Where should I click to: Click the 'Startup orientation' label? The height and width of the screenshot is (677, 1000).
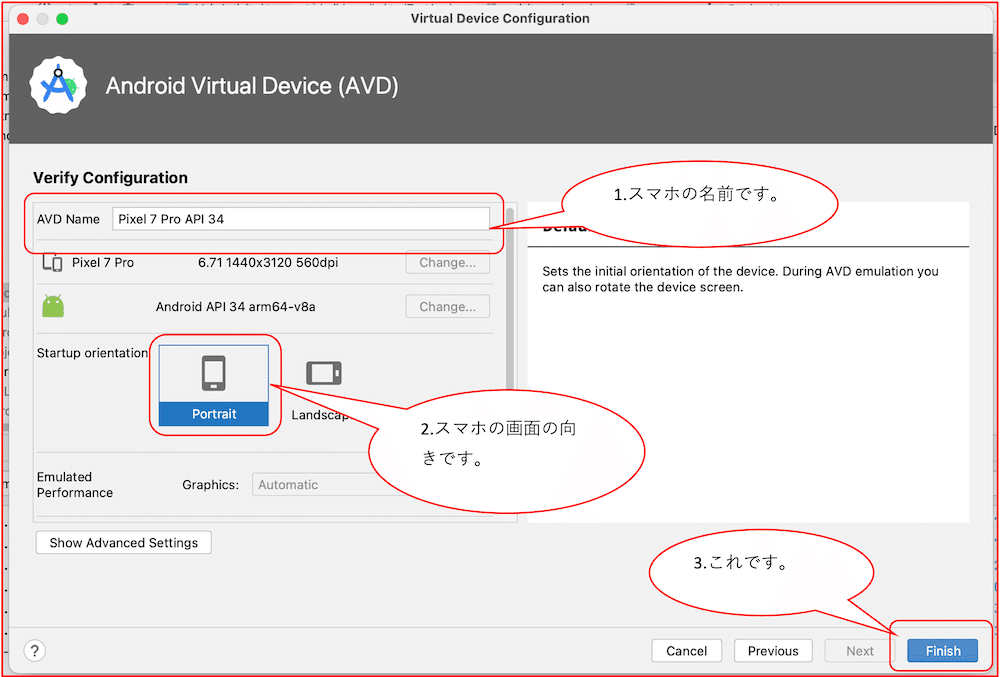92,353
